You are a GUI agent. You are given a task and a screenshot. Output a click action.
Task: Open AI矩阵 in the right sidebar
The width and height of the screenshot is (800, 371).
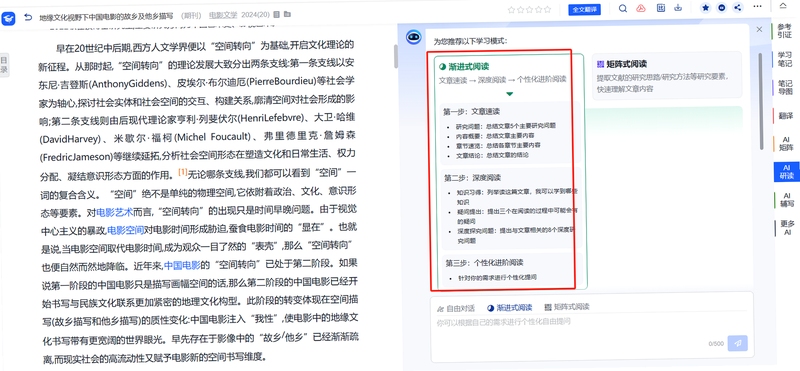point(786,144)
